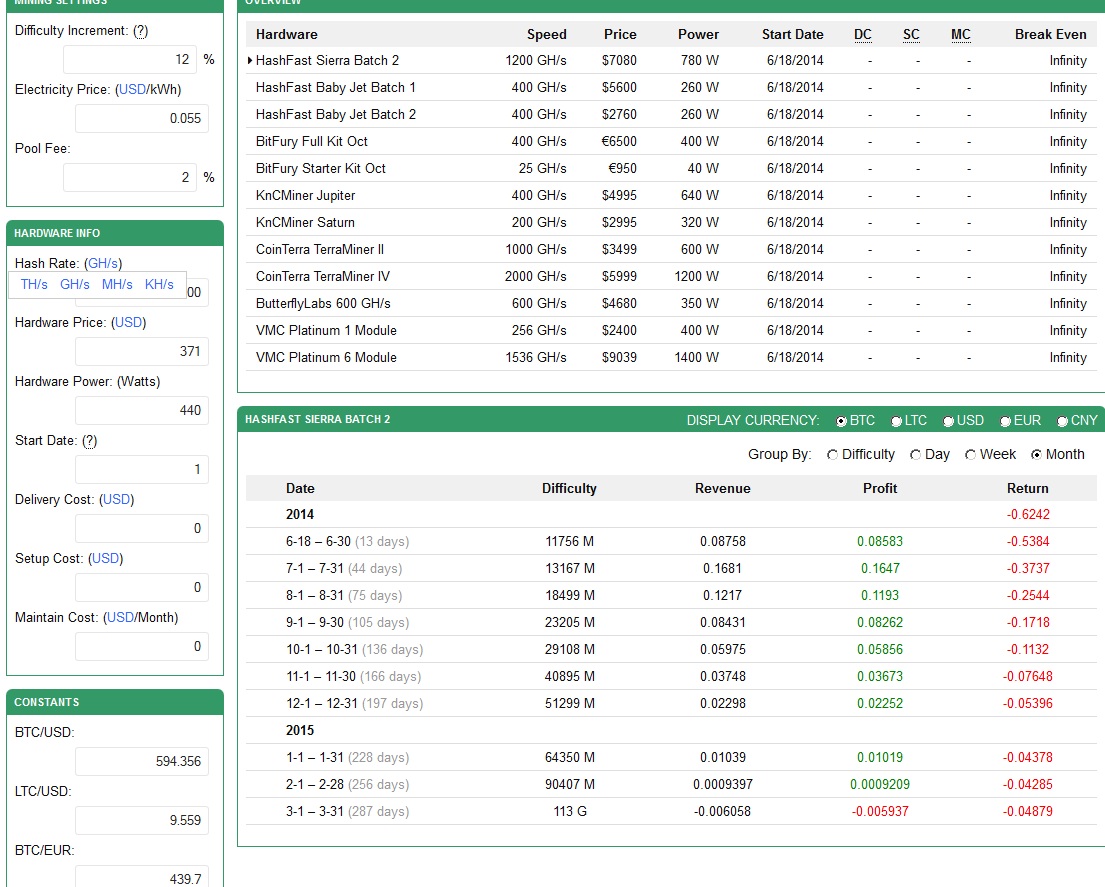The width and height of the screenshot is (1105, 887).
Task: Group results by Day
Action: point(915,455)
